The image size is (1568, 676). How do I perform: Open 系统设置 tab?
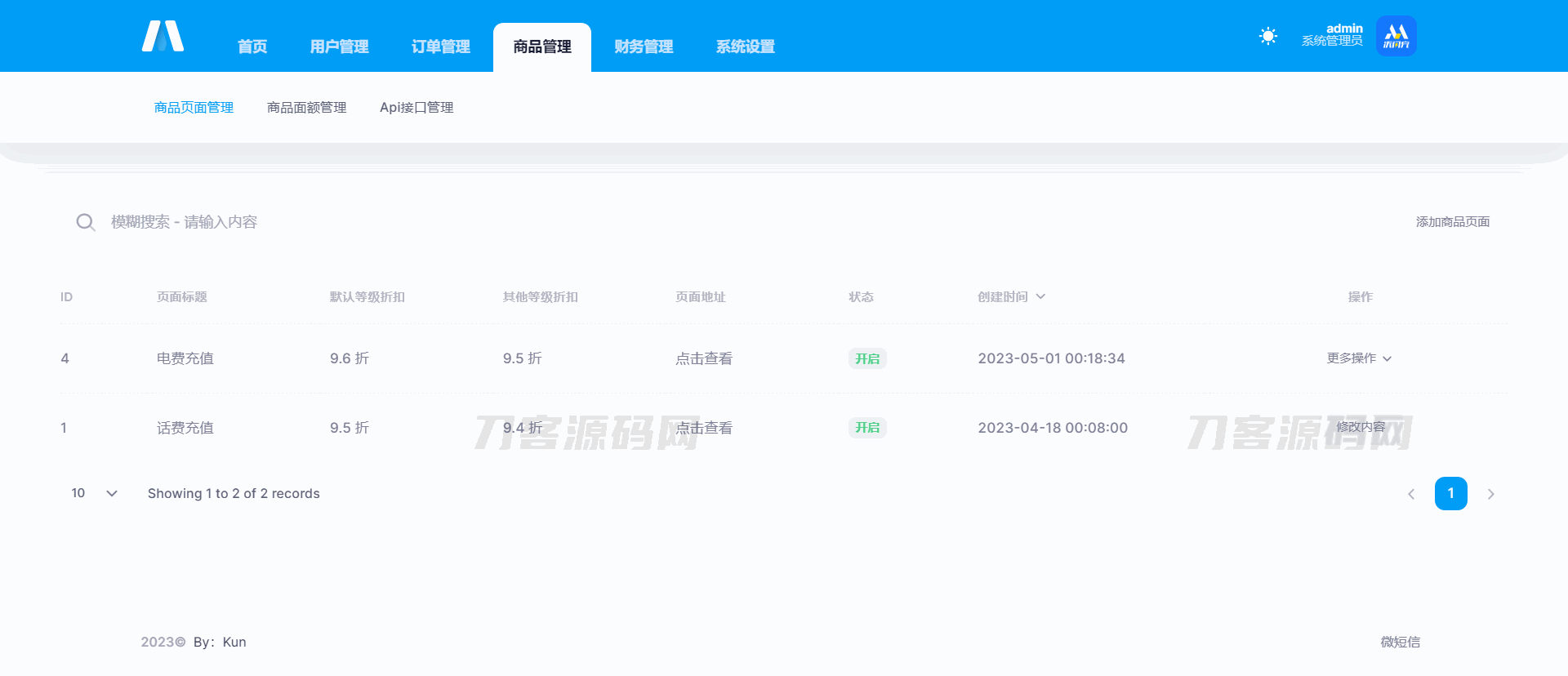pos(745,47)
